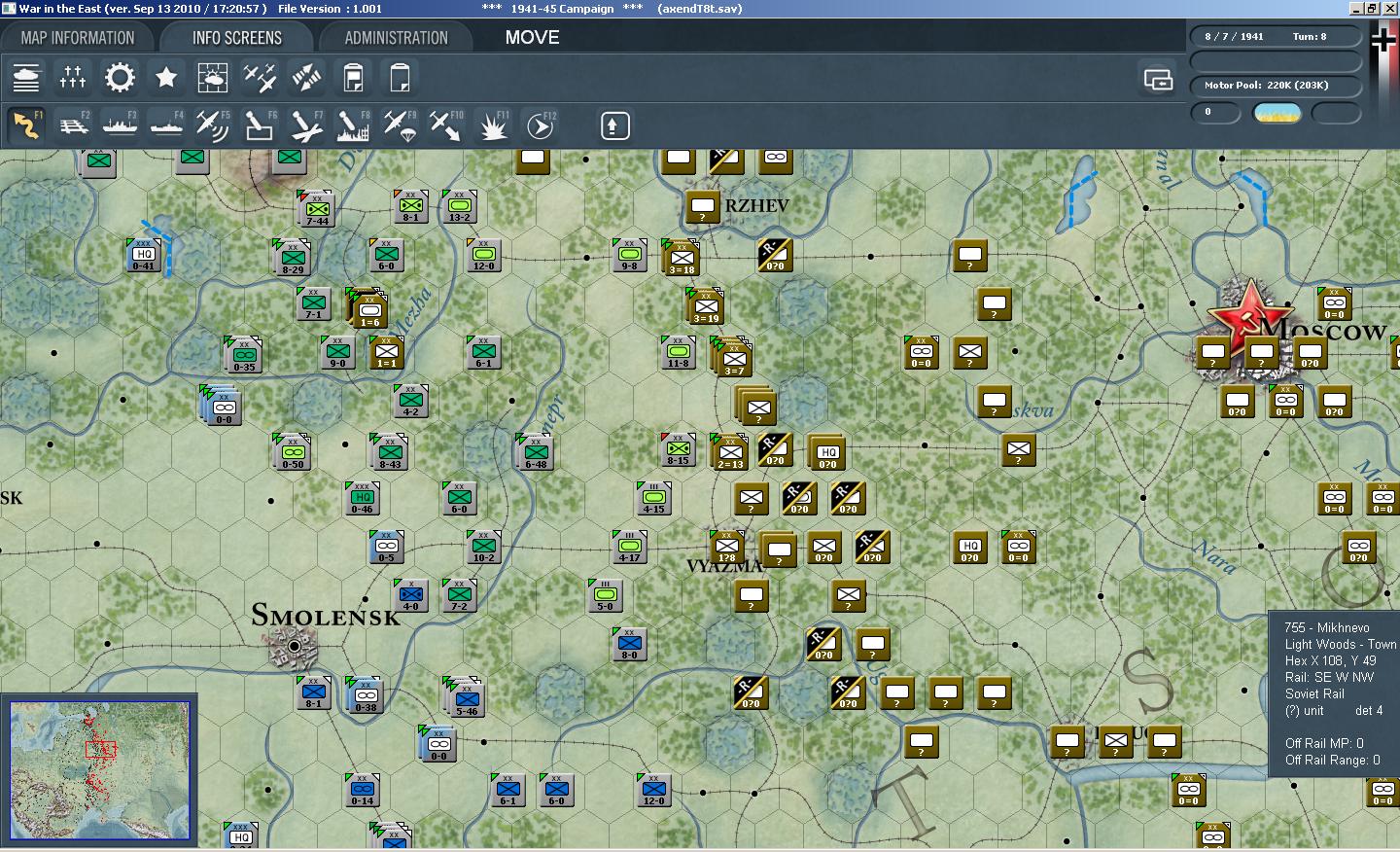Select the German HQ 0-41 counter
Viewport: 1400px width, 852px height.
tap(143, 255)
